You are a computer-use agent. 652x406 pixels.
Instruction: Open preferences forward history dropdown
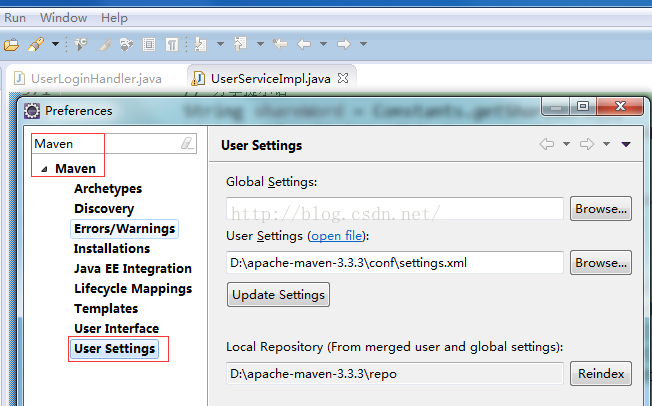point(606,144)
